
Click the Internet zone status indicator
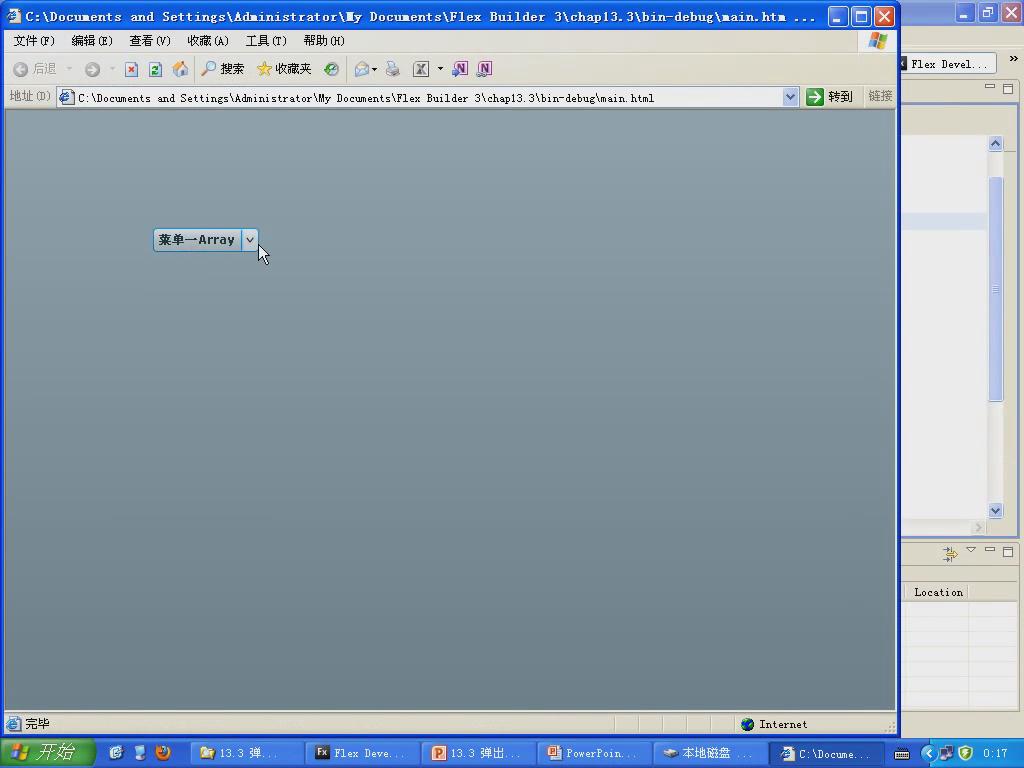tap(775, 724)
